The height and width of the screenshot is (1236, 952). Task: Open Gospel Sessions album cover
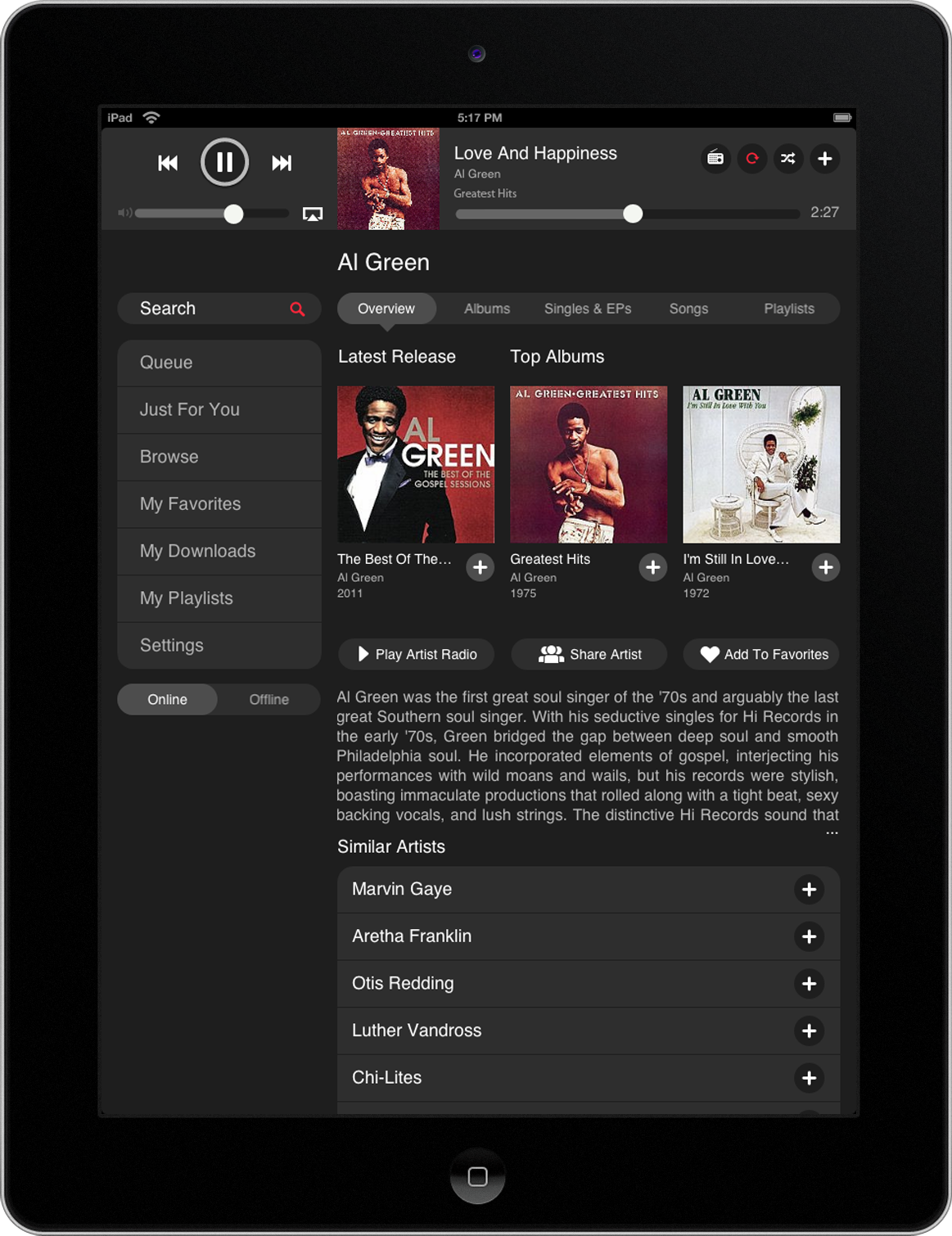(x=416, y=465)
